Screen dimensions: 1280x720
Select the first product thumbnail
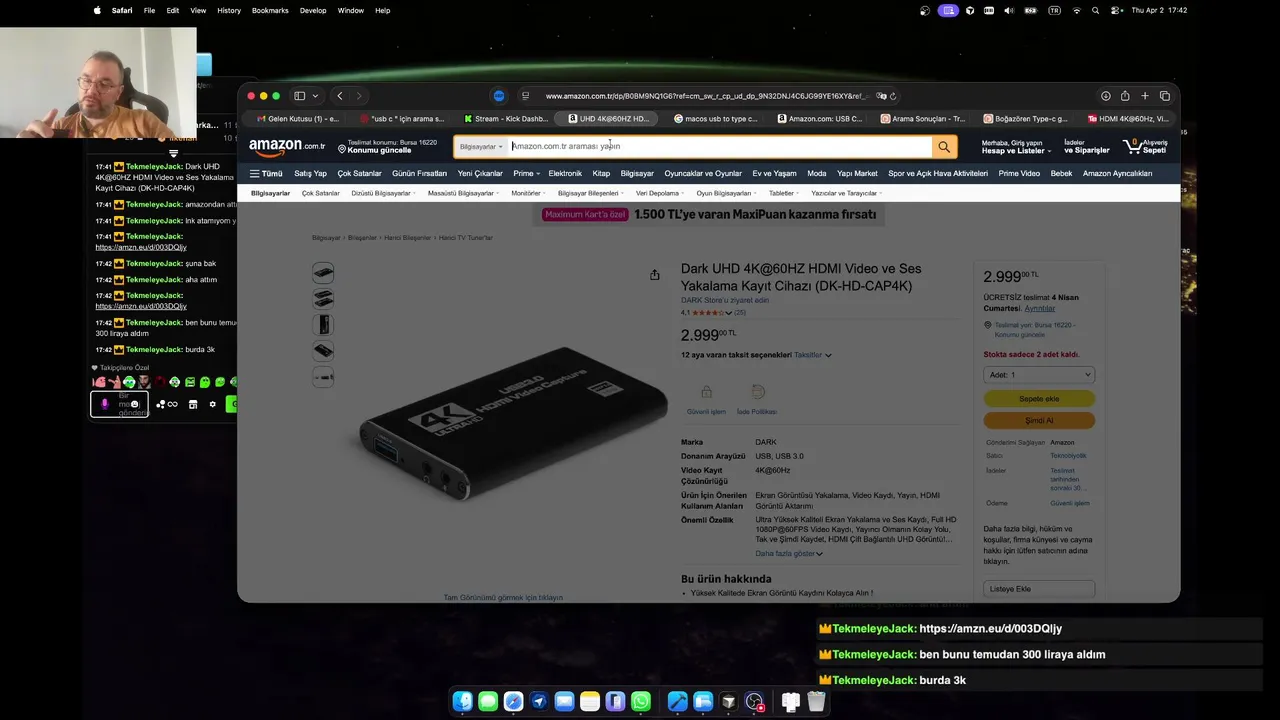click(323, 272)
